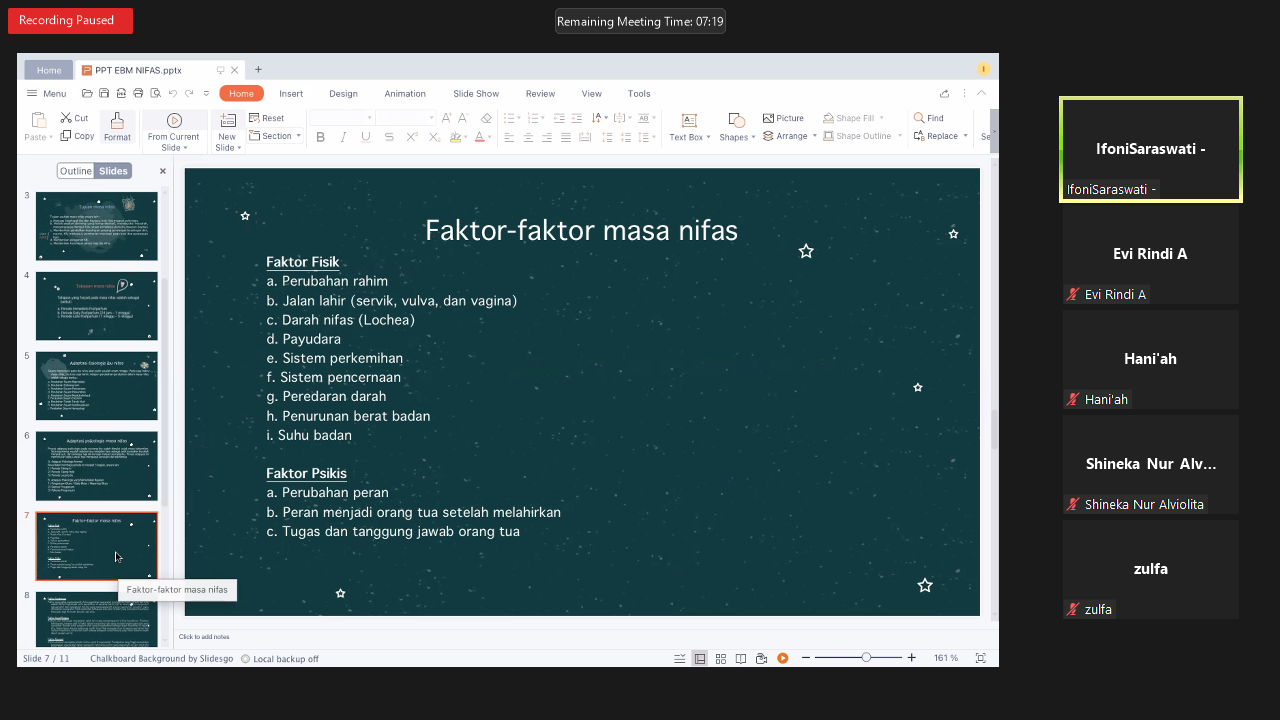1280x720 pixels.
Task: Center align text
Action: pos(528,137)
